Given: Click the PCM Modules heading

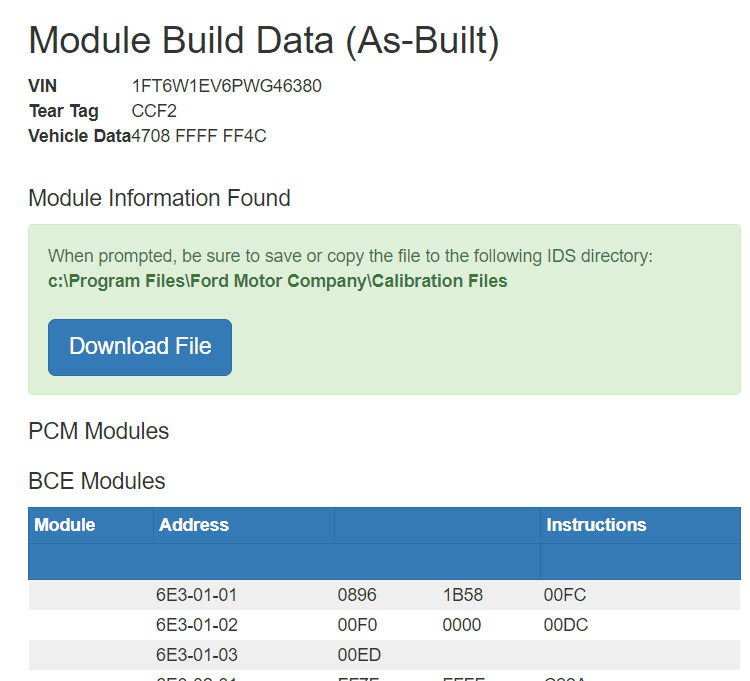Looking at the screenshot, I should click(x=98, y=431).
